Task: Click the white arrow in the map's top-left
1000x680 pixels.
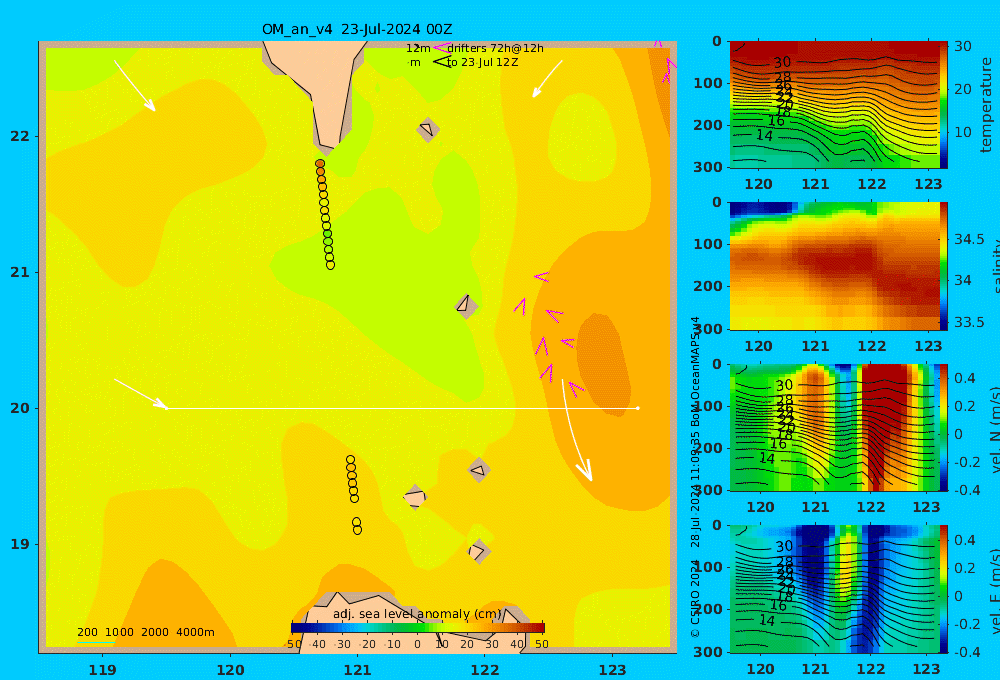Action: [135, 86]
